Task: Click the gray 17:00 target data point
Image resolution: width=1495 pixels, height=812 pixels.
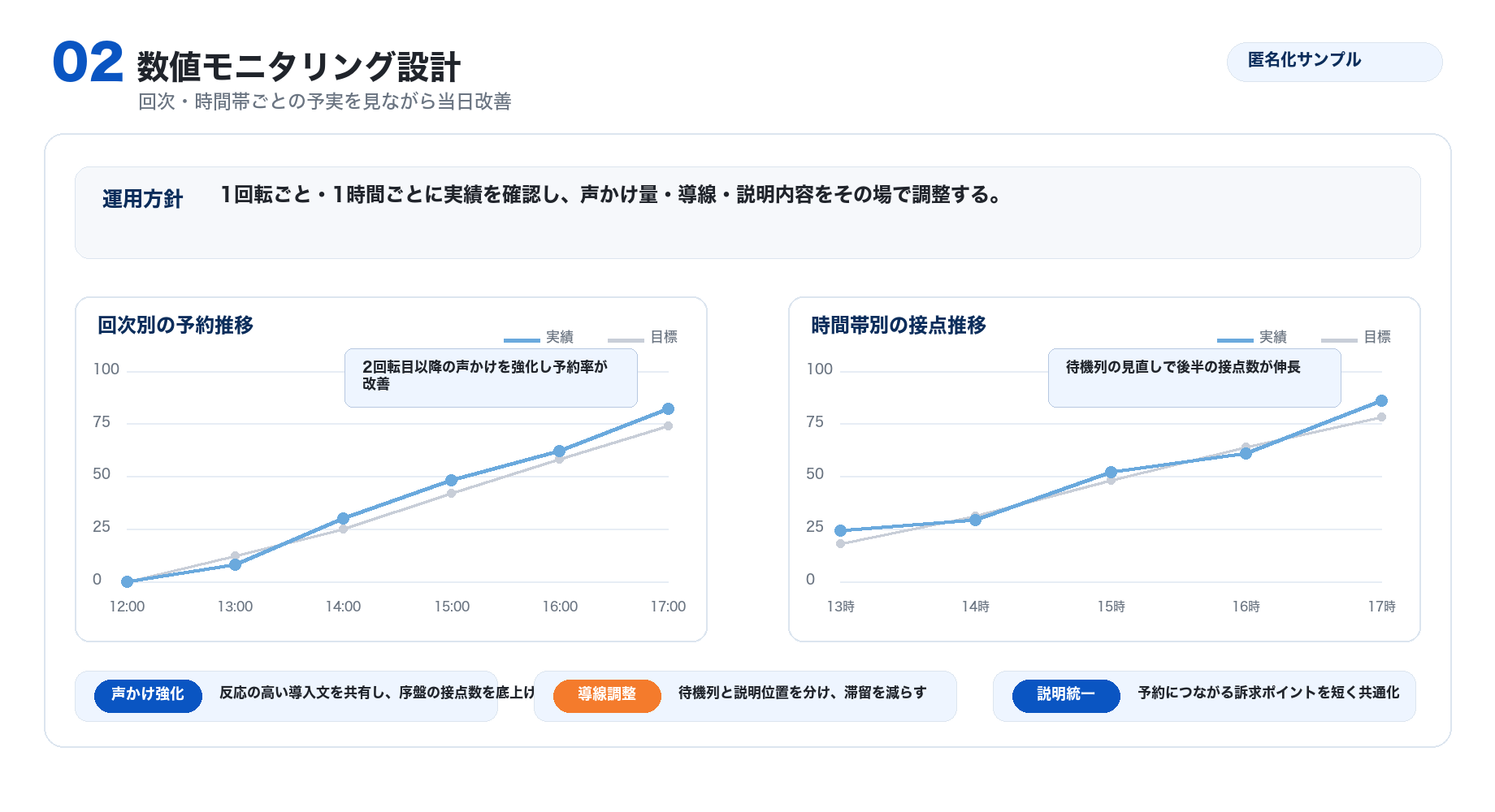Action: pyautogui.click(x=668, y=425)
